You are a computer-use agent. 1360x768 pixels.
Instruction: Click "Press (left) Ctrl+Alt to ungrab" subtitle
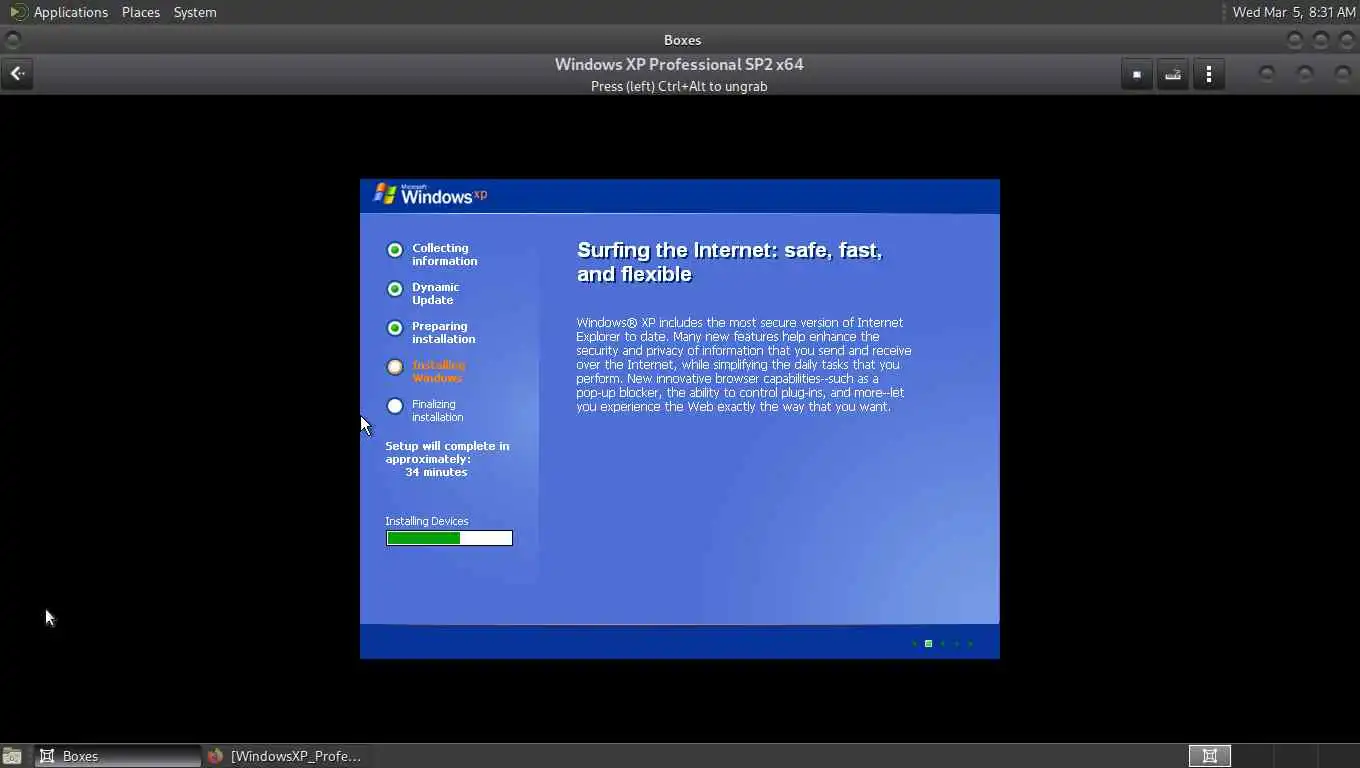coord(679,86)
